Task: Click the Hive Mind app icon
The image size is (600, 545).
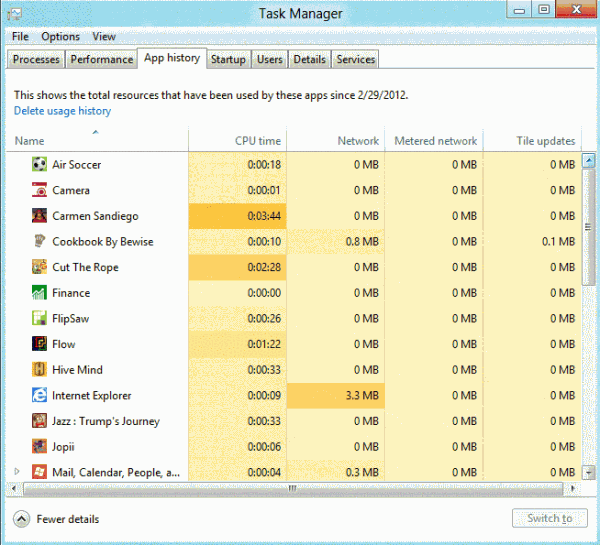Action: click(x=39, y=370)
